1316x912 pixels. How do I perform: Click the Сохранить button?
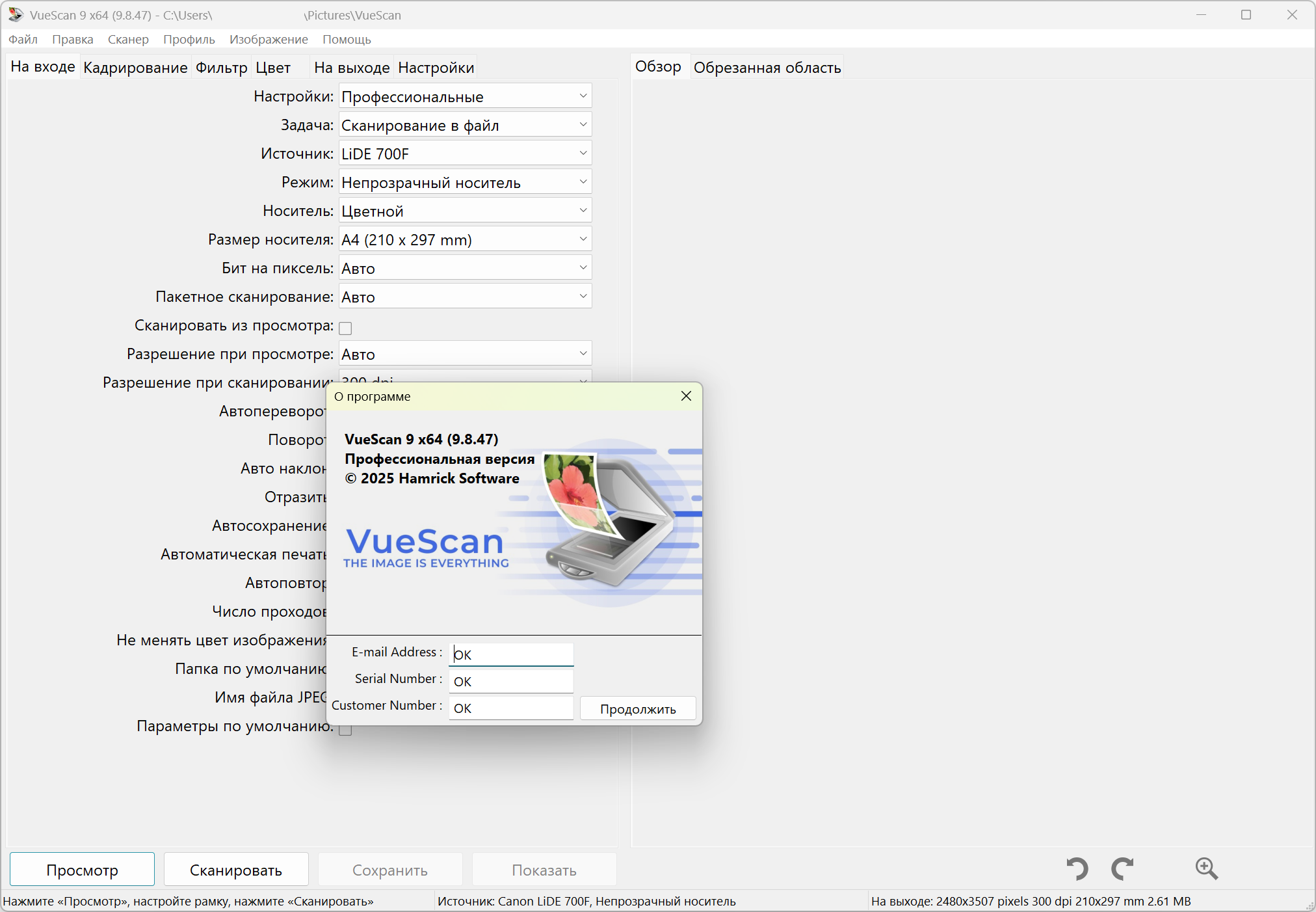[x=390, y=870]
